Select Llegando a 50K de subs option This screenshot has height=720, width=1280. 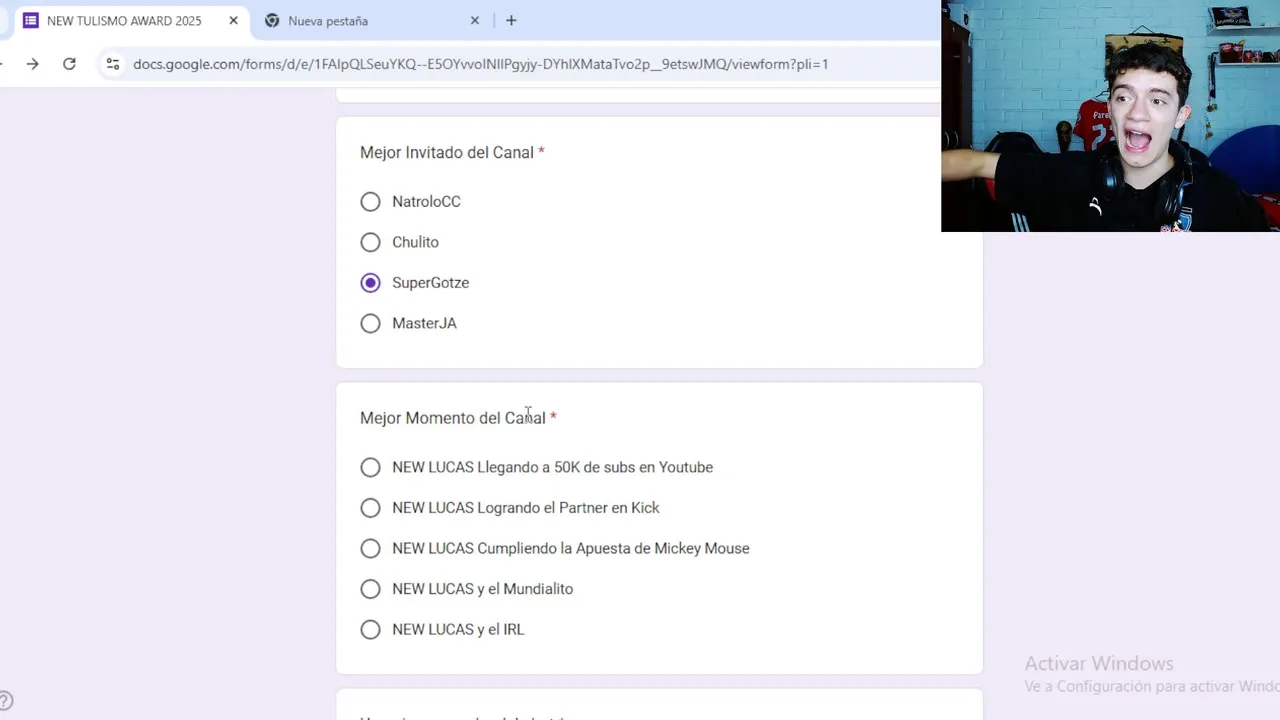point(371,467)
